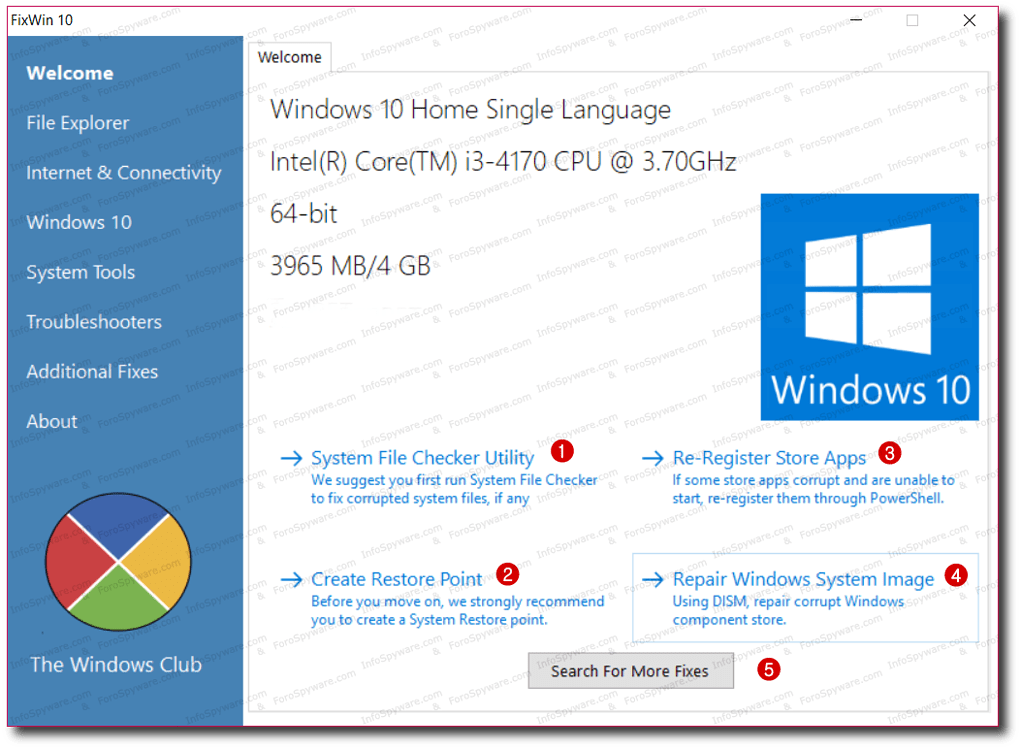Click arrow icon beside Create Restore Point
The height and width of the screenshot is (748, 1021).
pos(292,579)
